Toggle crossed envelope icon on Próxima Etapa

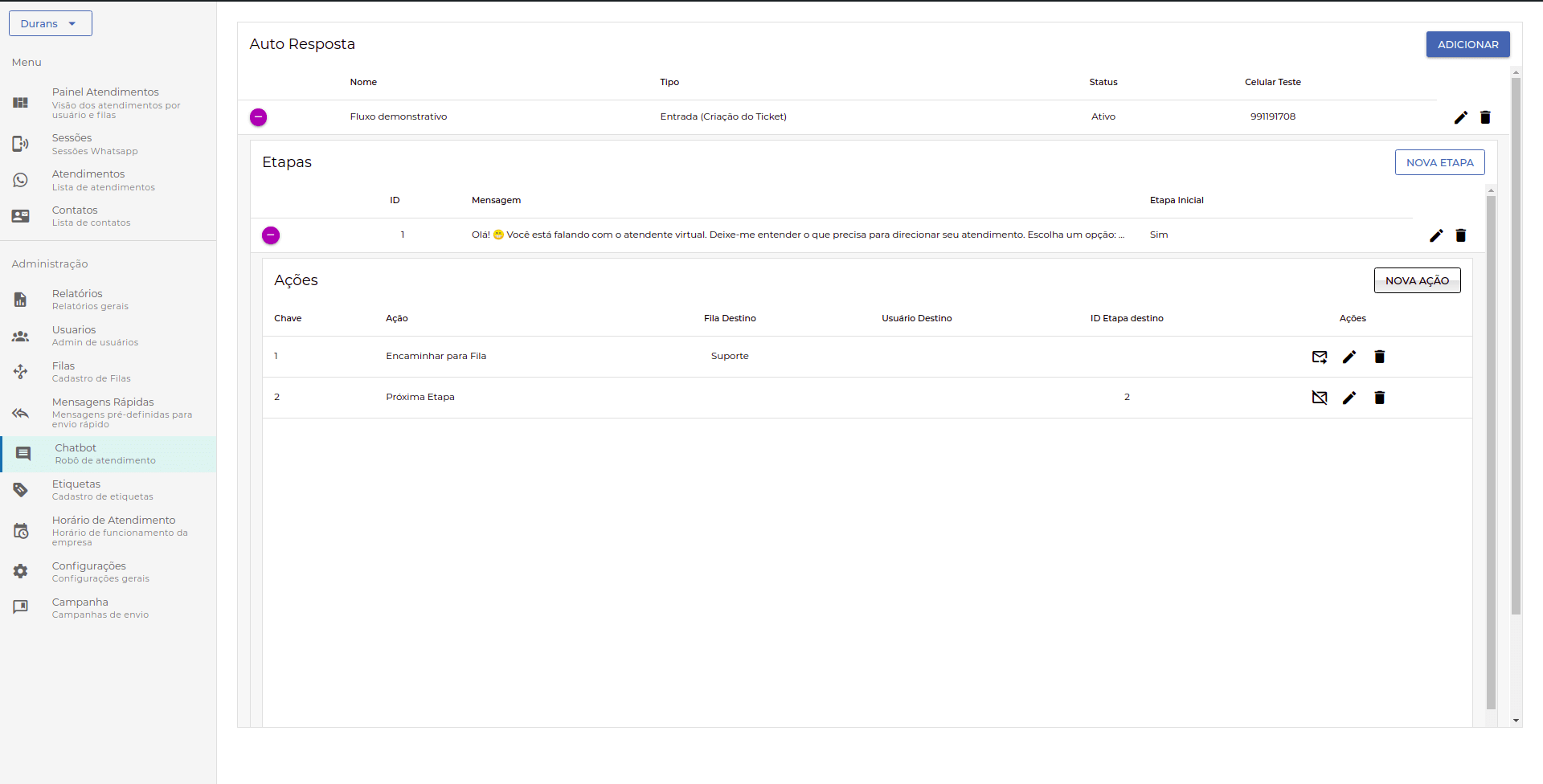pos(1320,398)
